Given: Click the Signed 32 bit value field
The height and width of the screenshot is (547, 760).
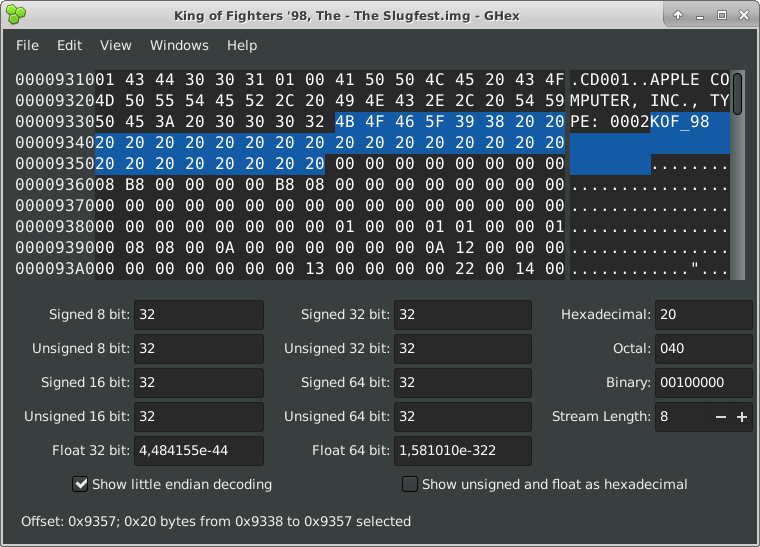Looking at the screenshot, I should (462, 315).
